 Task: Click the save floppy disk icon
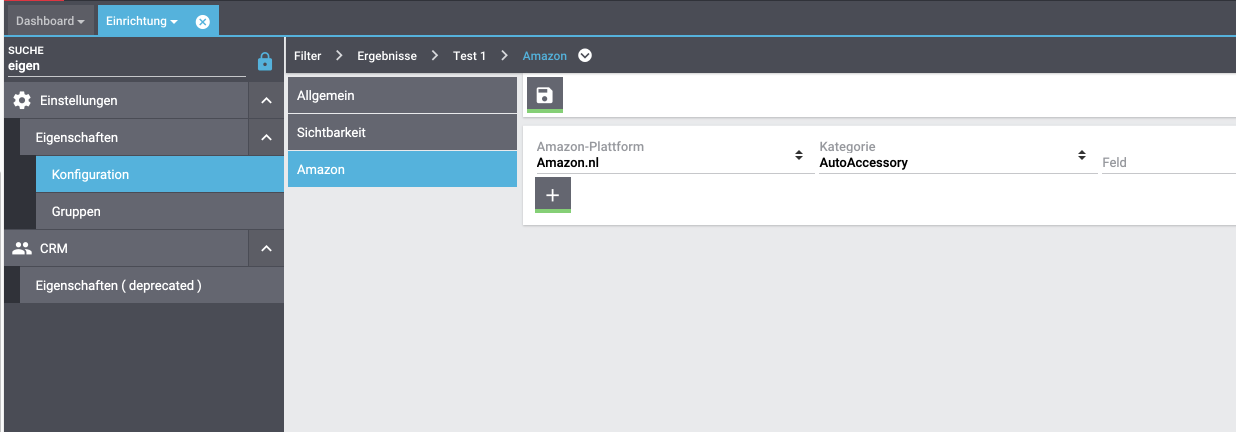pos(545,95)
